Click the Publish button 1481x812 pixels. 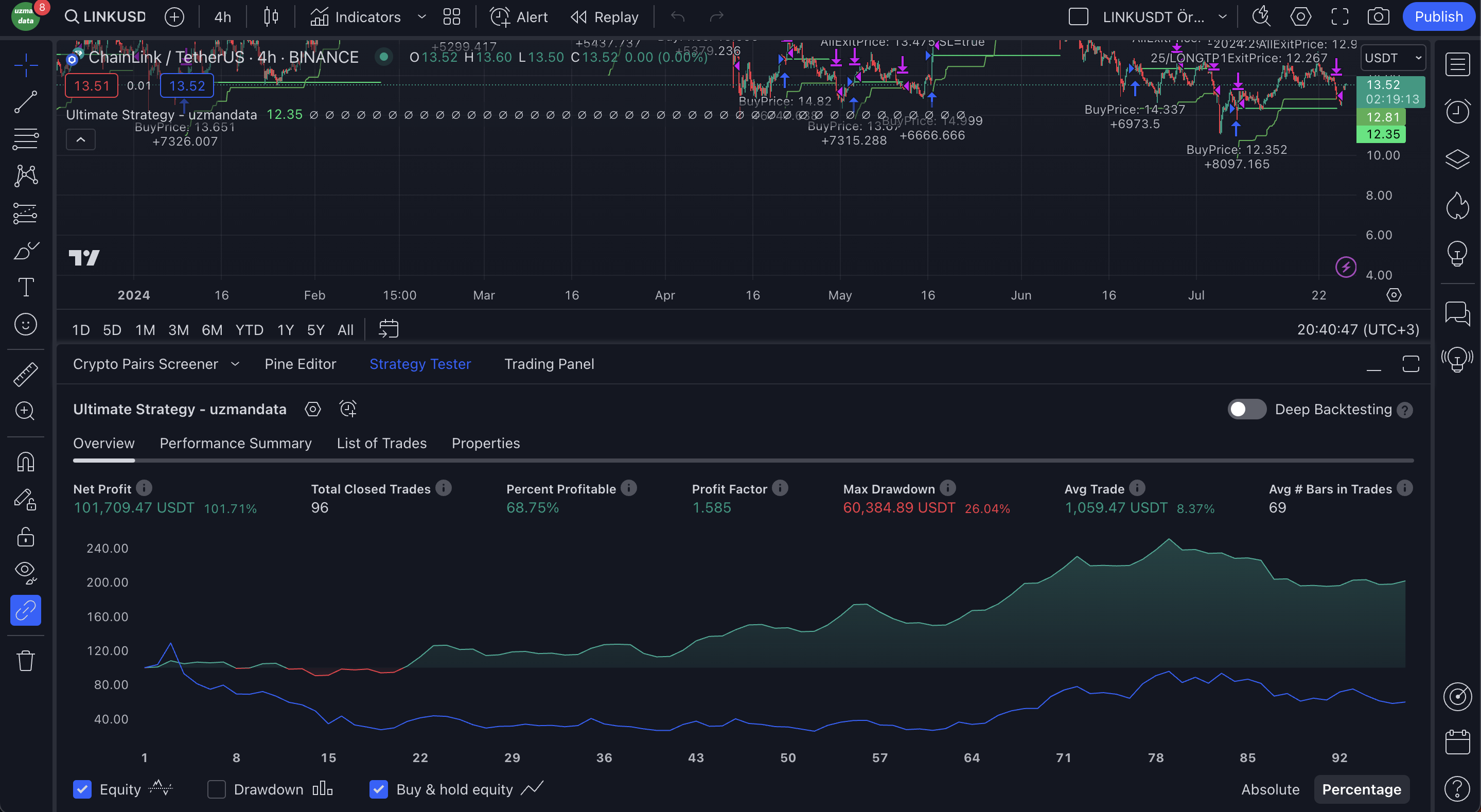[1438, 16]
